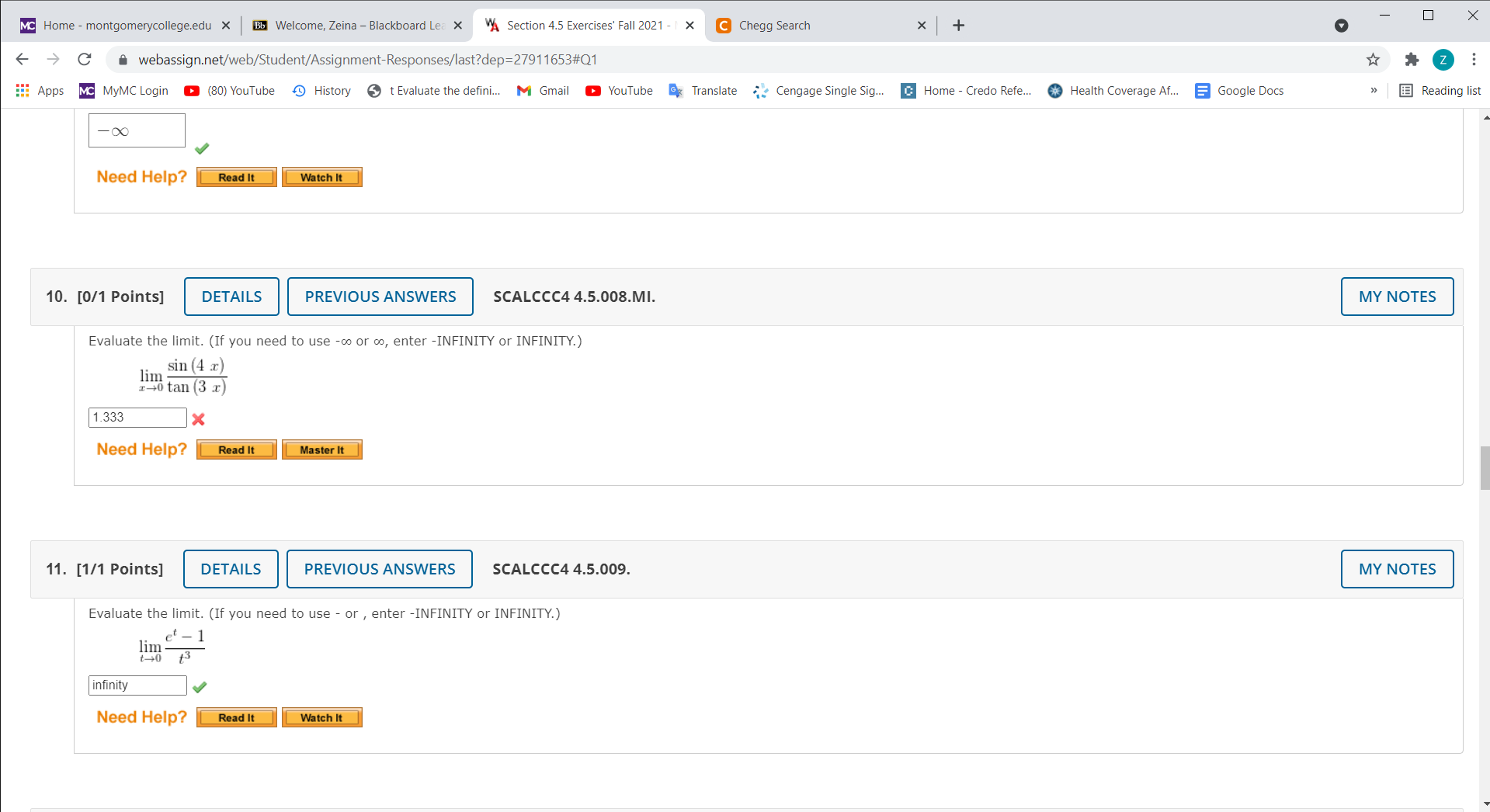Click DETAILS for question 10
Image resolution: width=1490 pixels, height=812 pixels.
[231, 297]
